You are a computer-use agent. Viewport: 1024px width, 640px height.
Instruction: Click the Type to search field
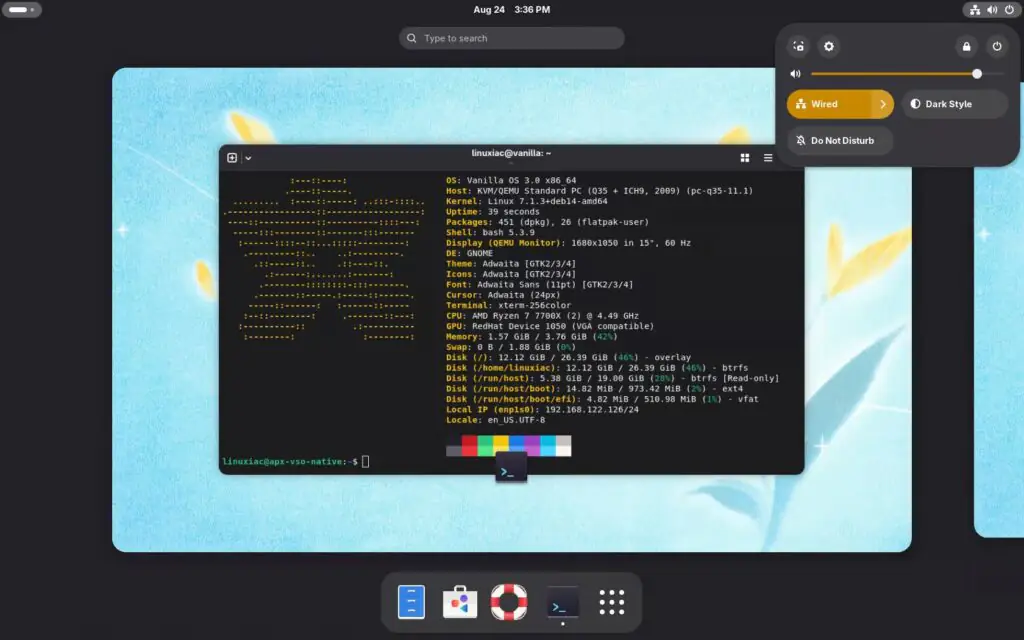pos(511,38)
